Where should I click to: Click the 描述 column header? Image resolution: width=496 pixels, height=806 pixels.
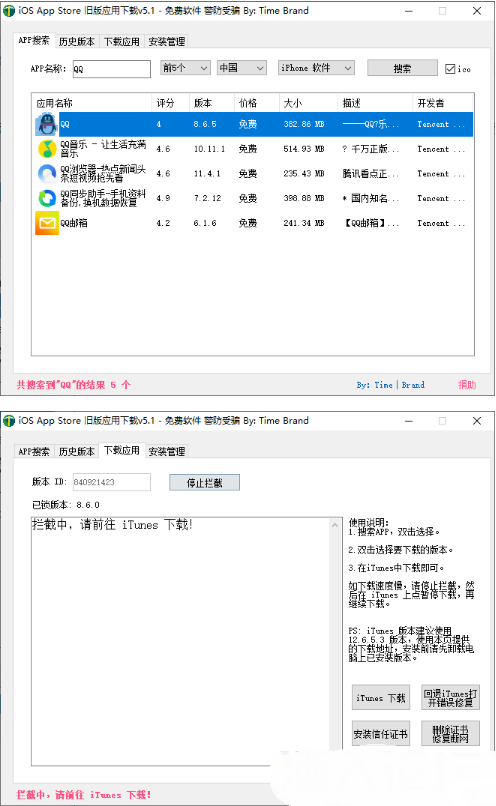pyautogui.click(x=375, y=103)
